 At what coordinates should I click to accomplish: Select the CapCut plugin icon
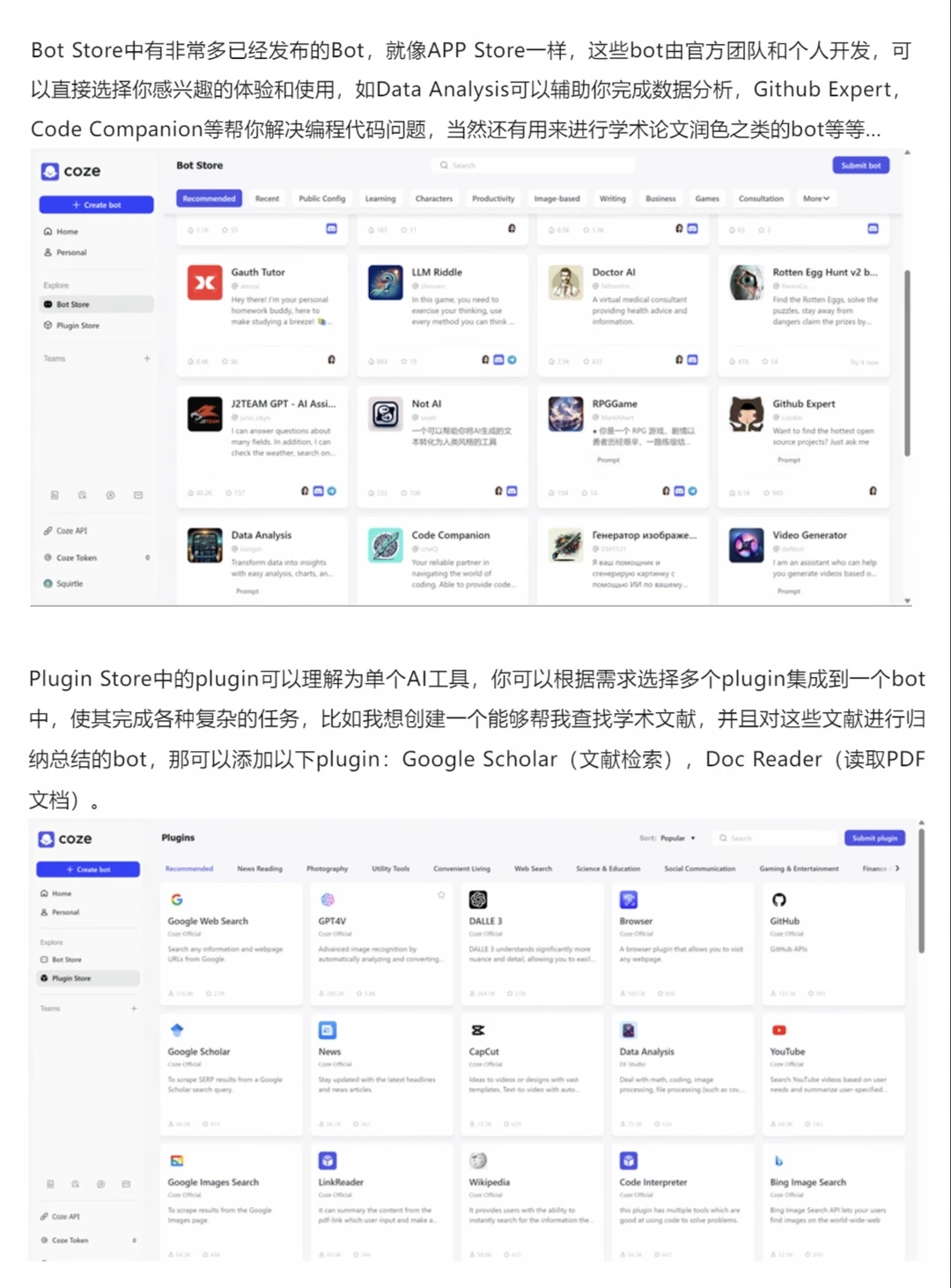click(478, 1030)
